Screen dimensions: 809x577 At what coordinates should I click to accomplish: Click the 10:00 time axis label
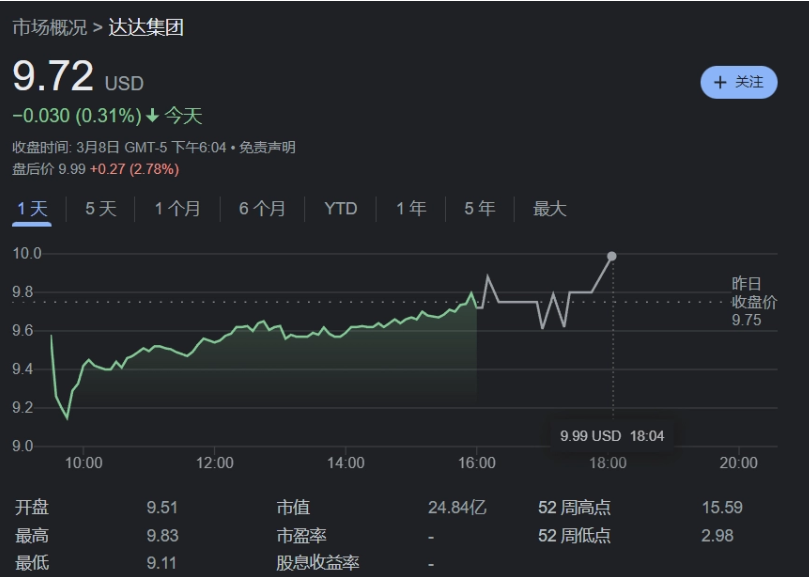point(84,462)
